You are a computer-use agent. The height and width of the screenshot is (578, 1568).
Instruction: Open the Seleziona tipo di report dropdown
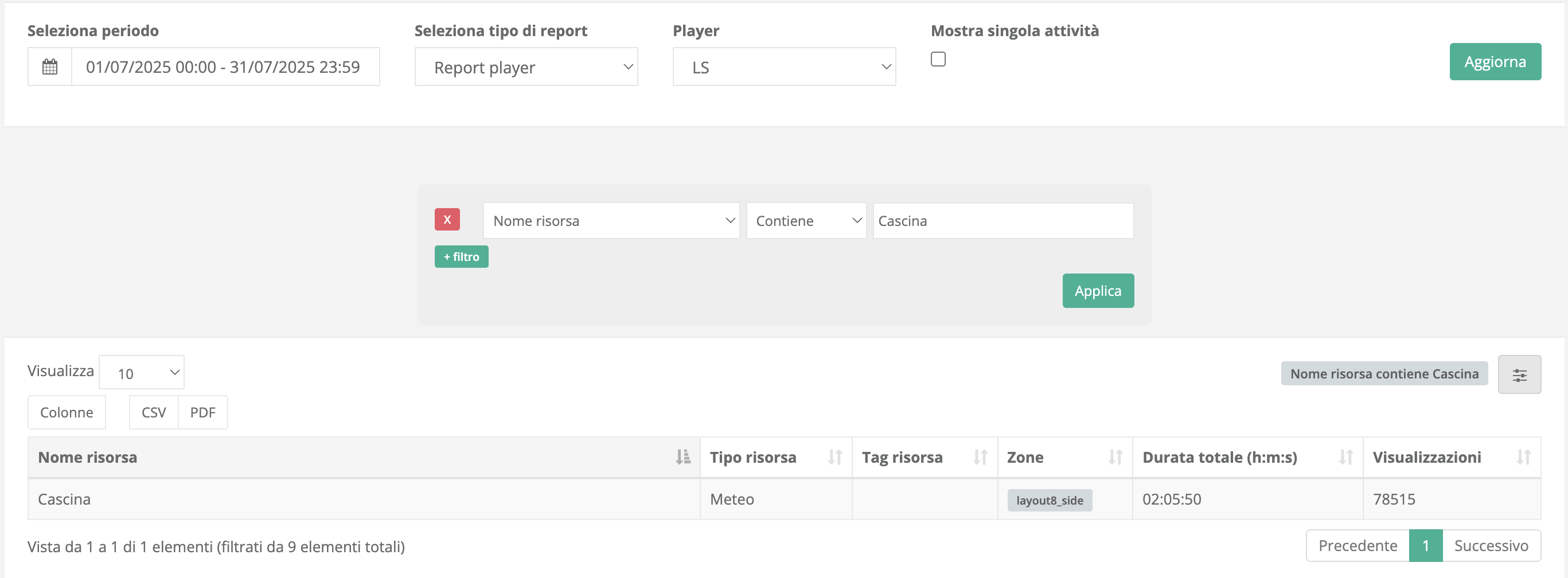click(x=526, y=67)
